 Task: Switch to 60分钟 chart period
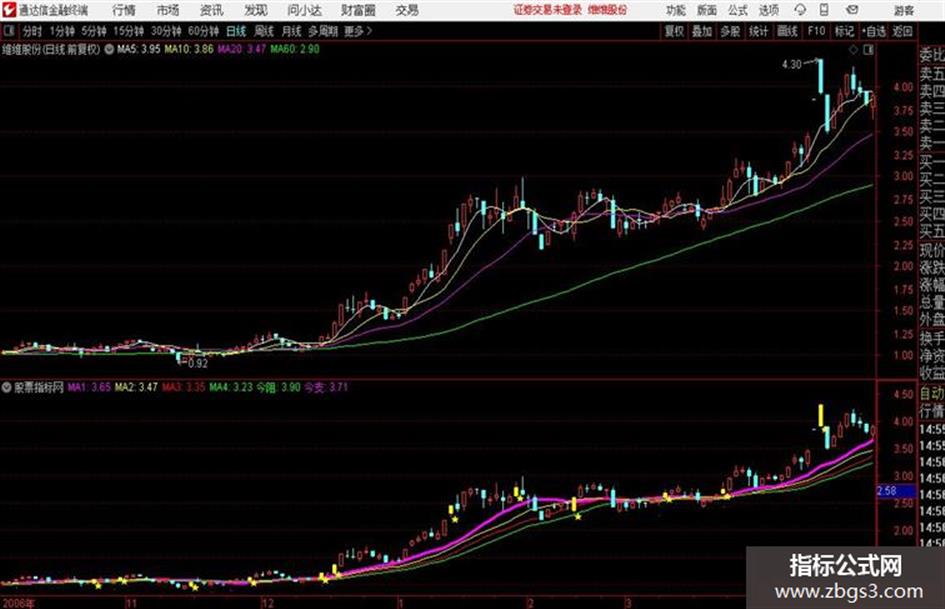point(204,31)
